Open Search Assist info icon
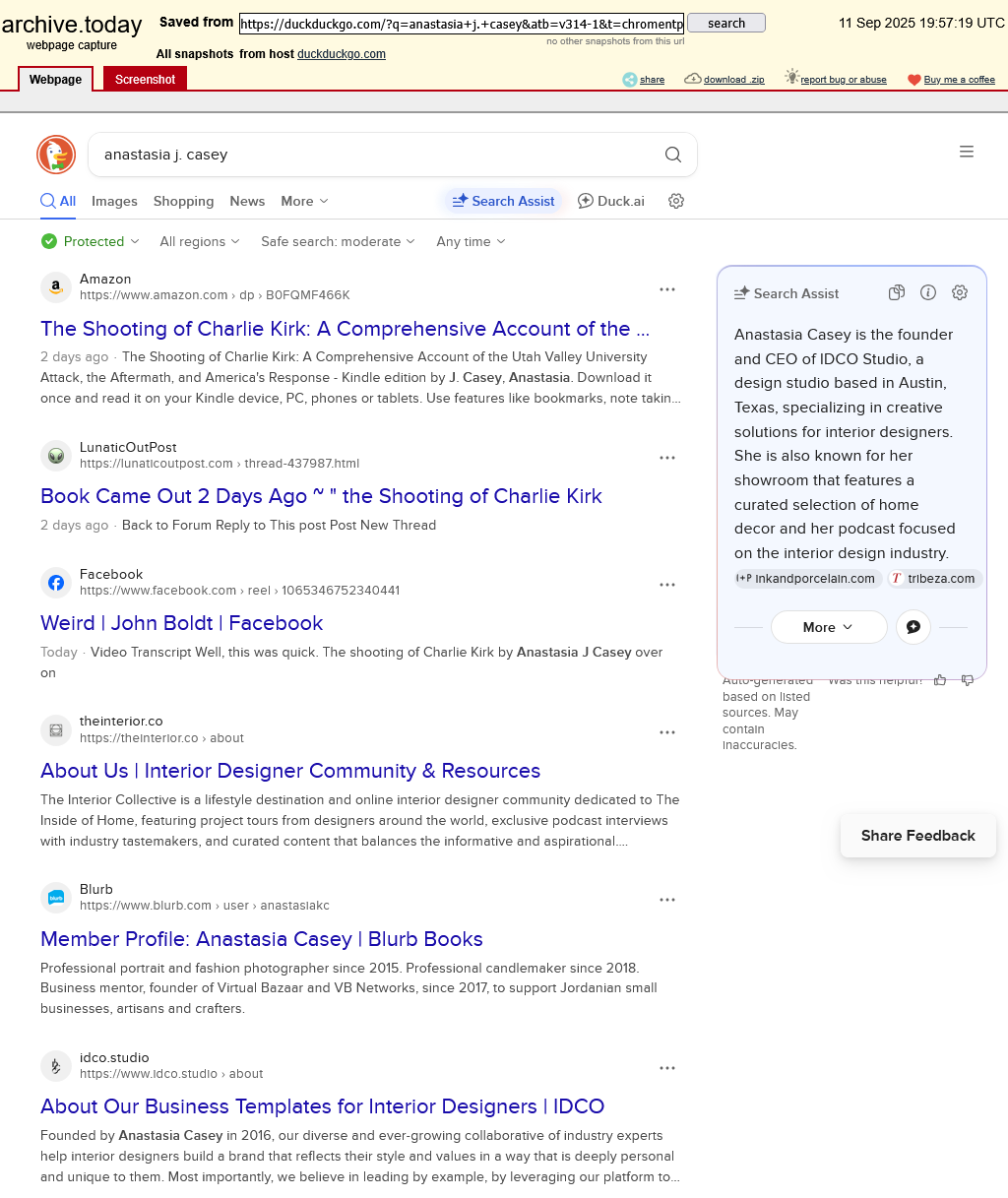This screenshot has width=1008, height=1198. pos(928,292)
